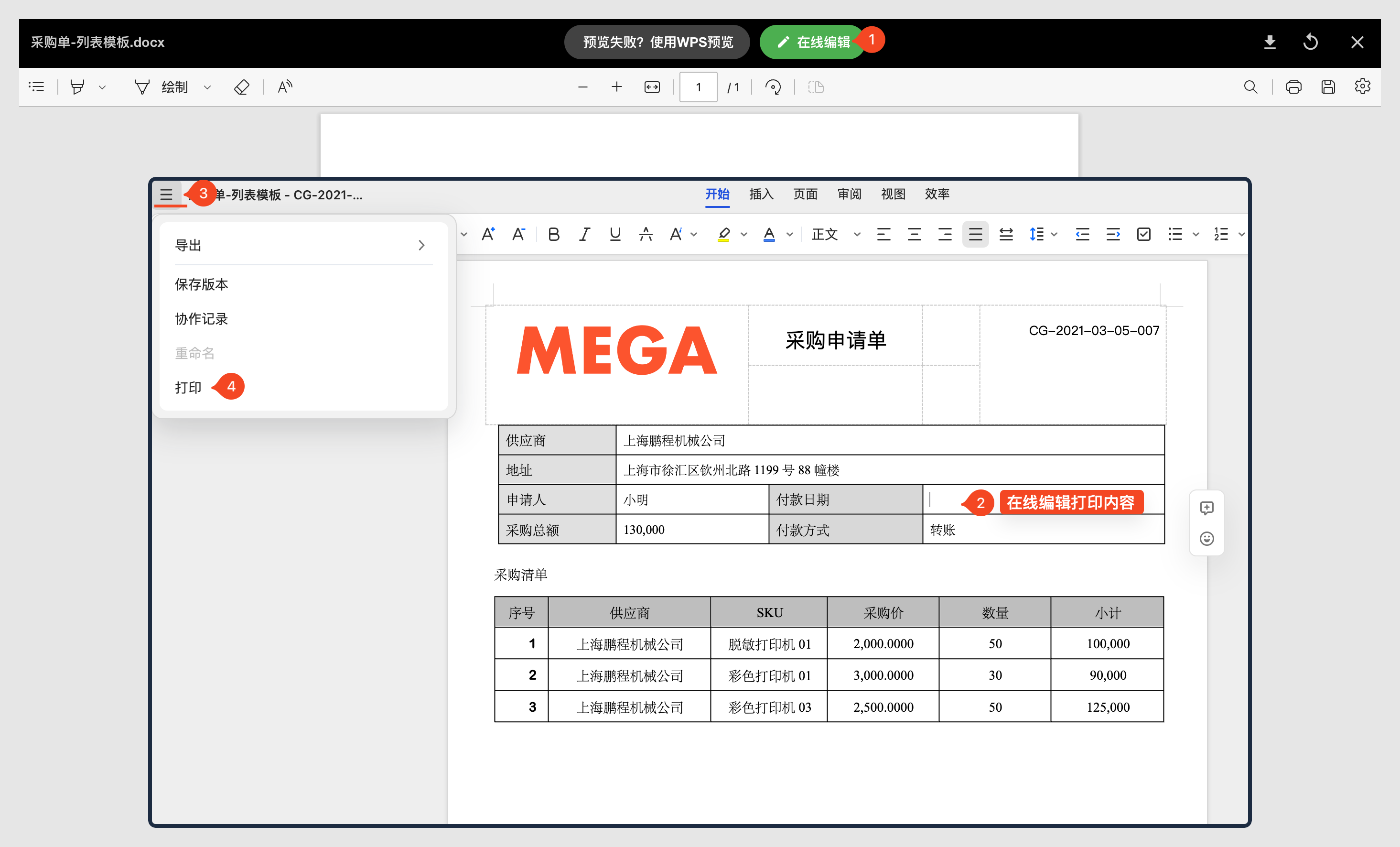1400x847 pixels.
Task: Switch to the 开始 tab
Action: pyautogui.click(x=717, y=195)
